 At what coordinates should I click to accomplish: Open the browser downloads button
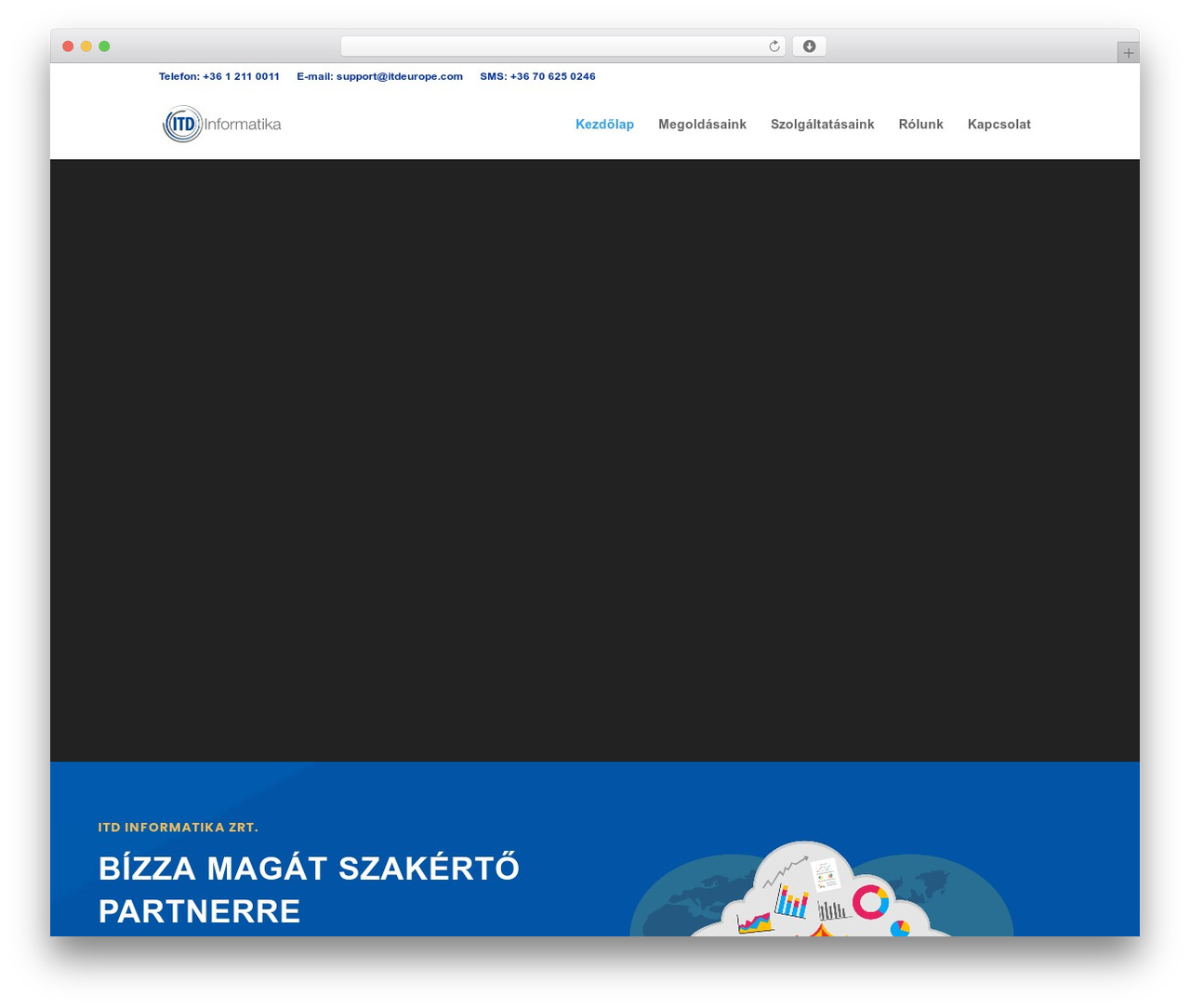pyautogui.click(x=809, y=46)
